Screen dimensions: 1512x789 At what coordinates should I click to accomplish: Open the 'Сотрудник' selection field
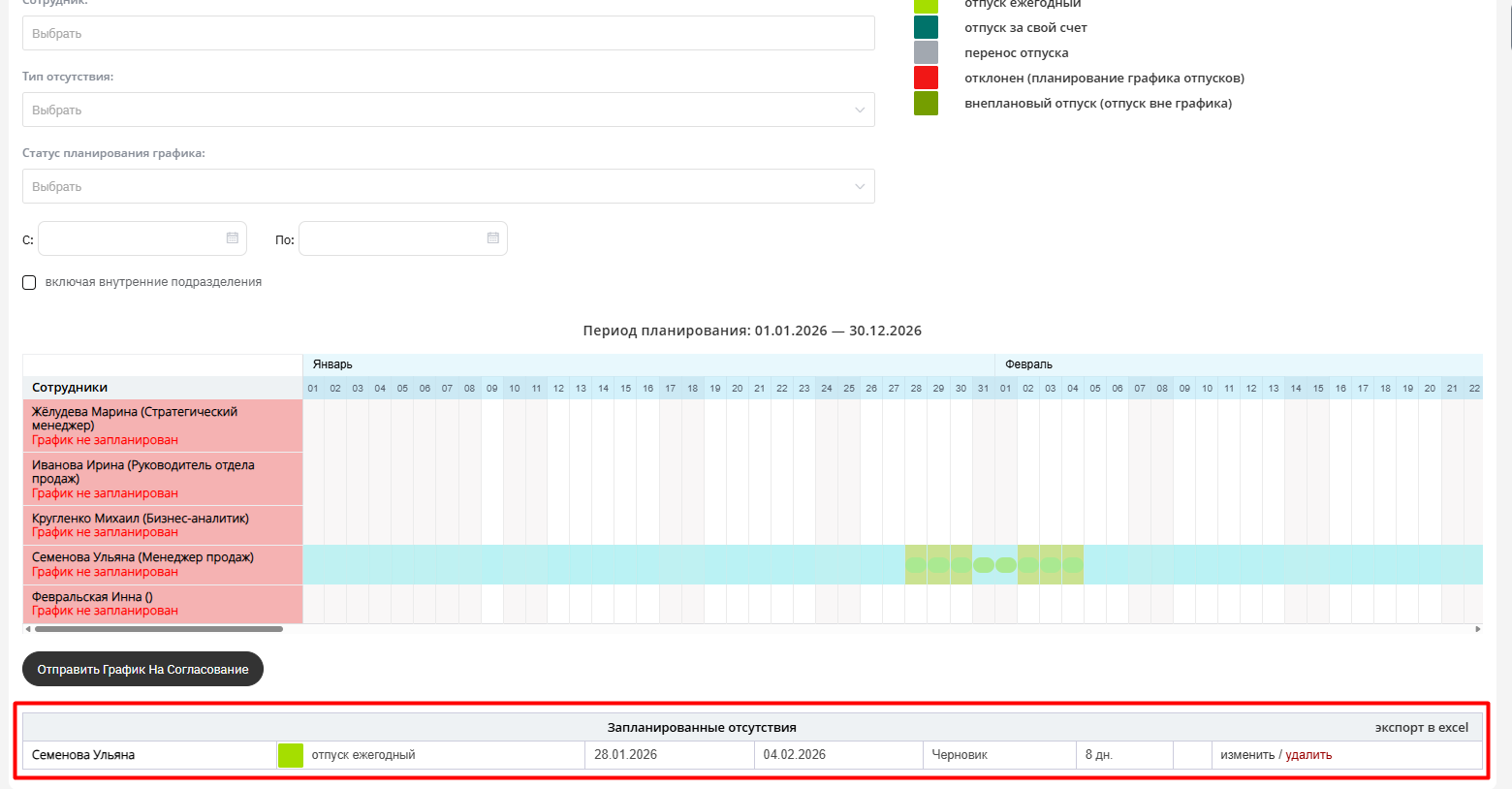coord(448,33)
